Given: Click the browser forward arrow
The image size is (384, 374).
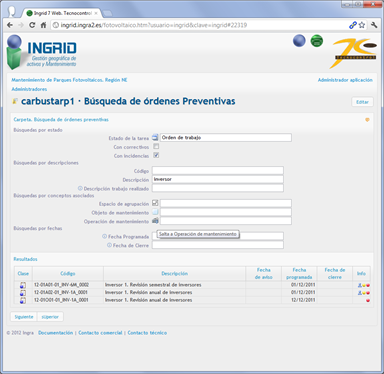Looking at the screenshot, I should tap(21, 25).
